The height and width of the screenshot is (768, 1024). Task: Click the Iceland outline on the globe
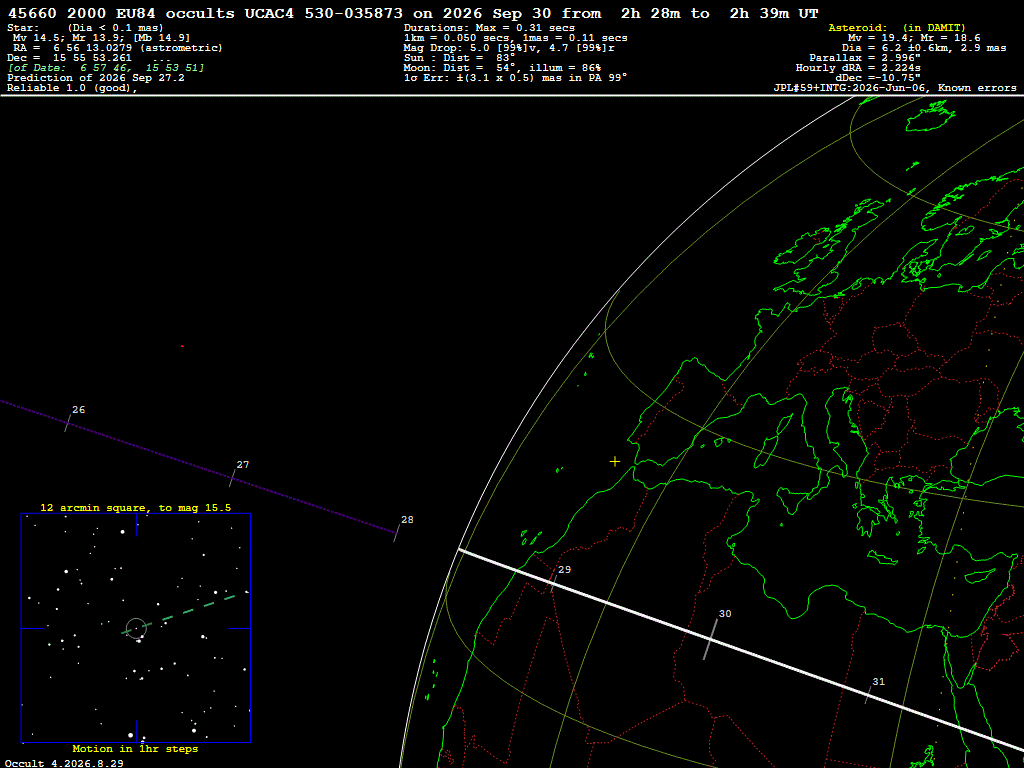click(x=930, y=118)
